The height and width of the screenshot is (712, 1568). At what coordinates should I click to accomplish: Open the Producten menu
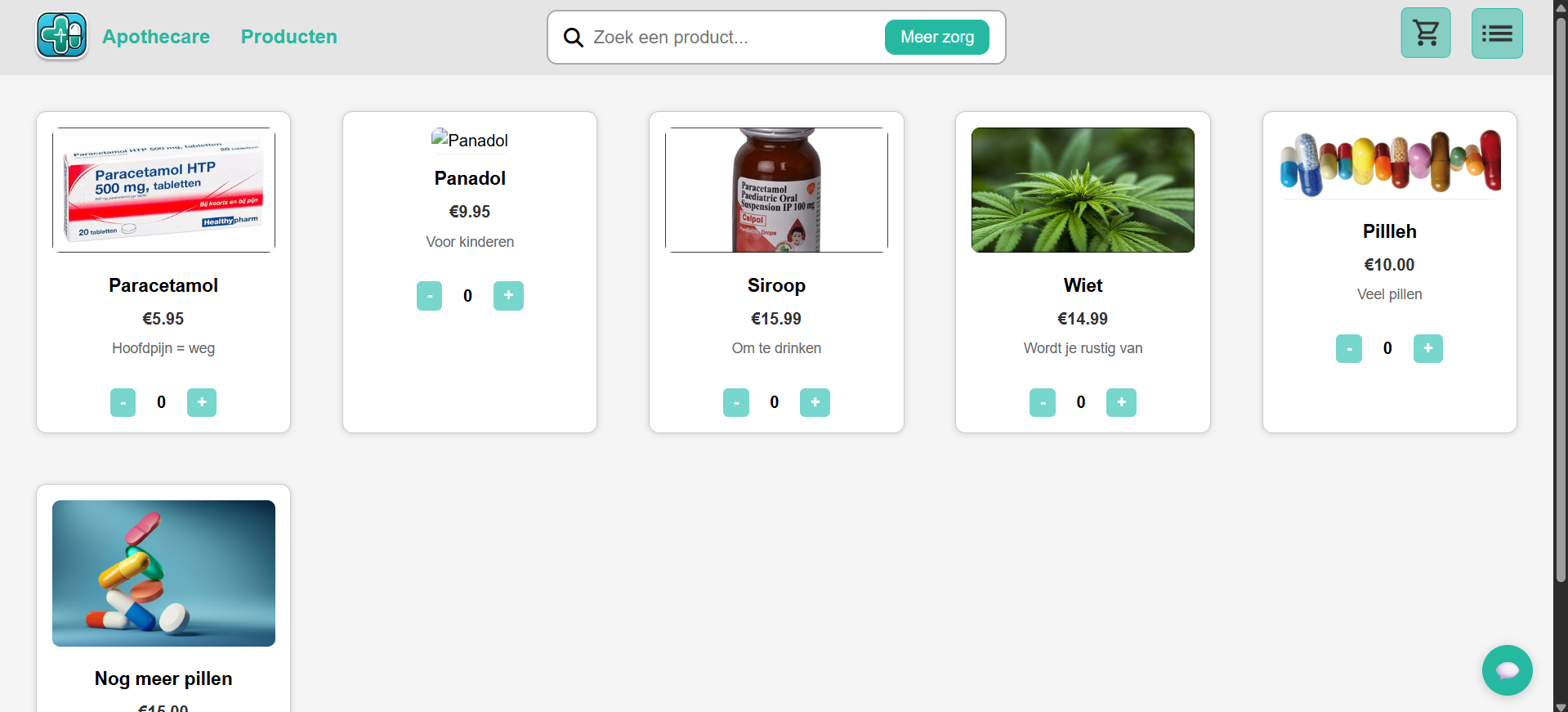point(288,37)
